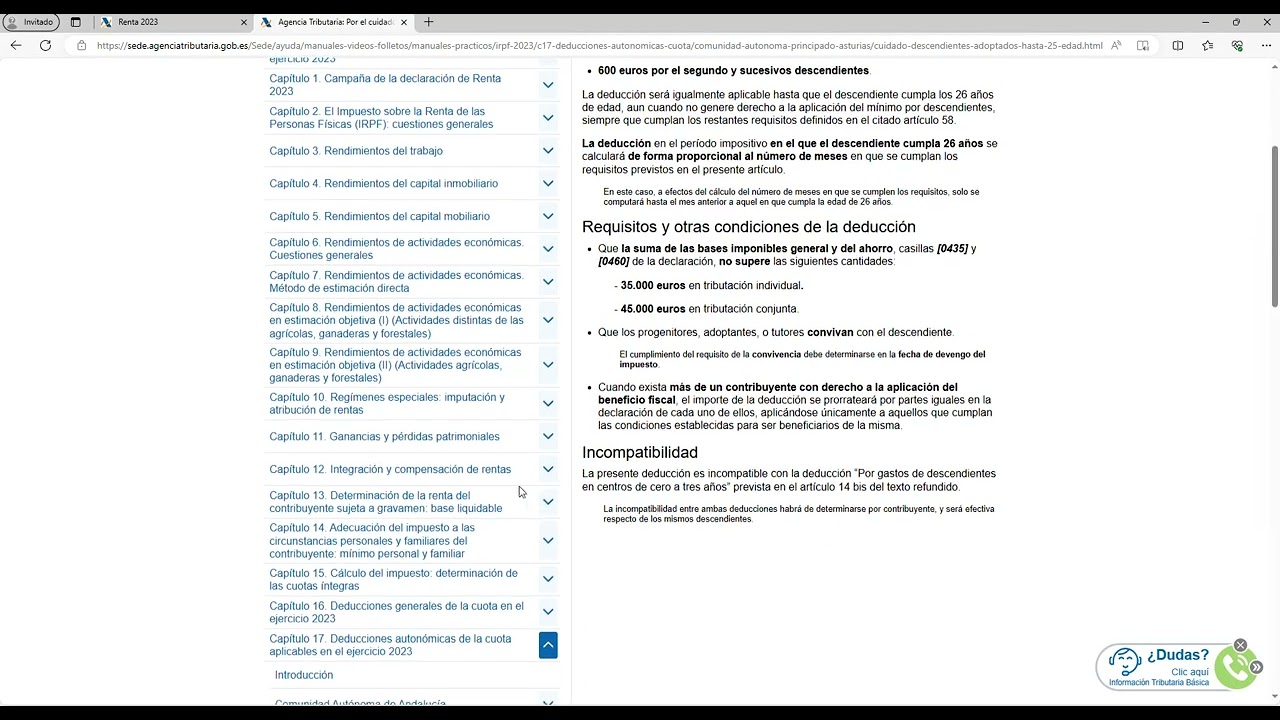1280x720 pixels.
Task: Expand Capítulo 15 chevron
Action: click(548, 579)
